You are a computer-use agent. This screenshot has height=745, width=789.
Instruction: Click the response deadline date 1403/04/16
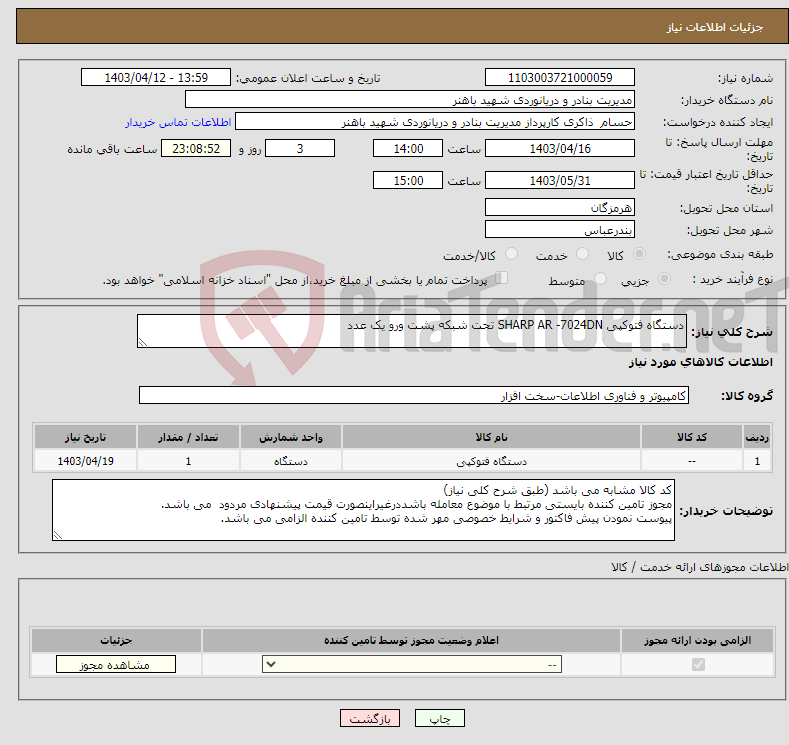(560, 148)
